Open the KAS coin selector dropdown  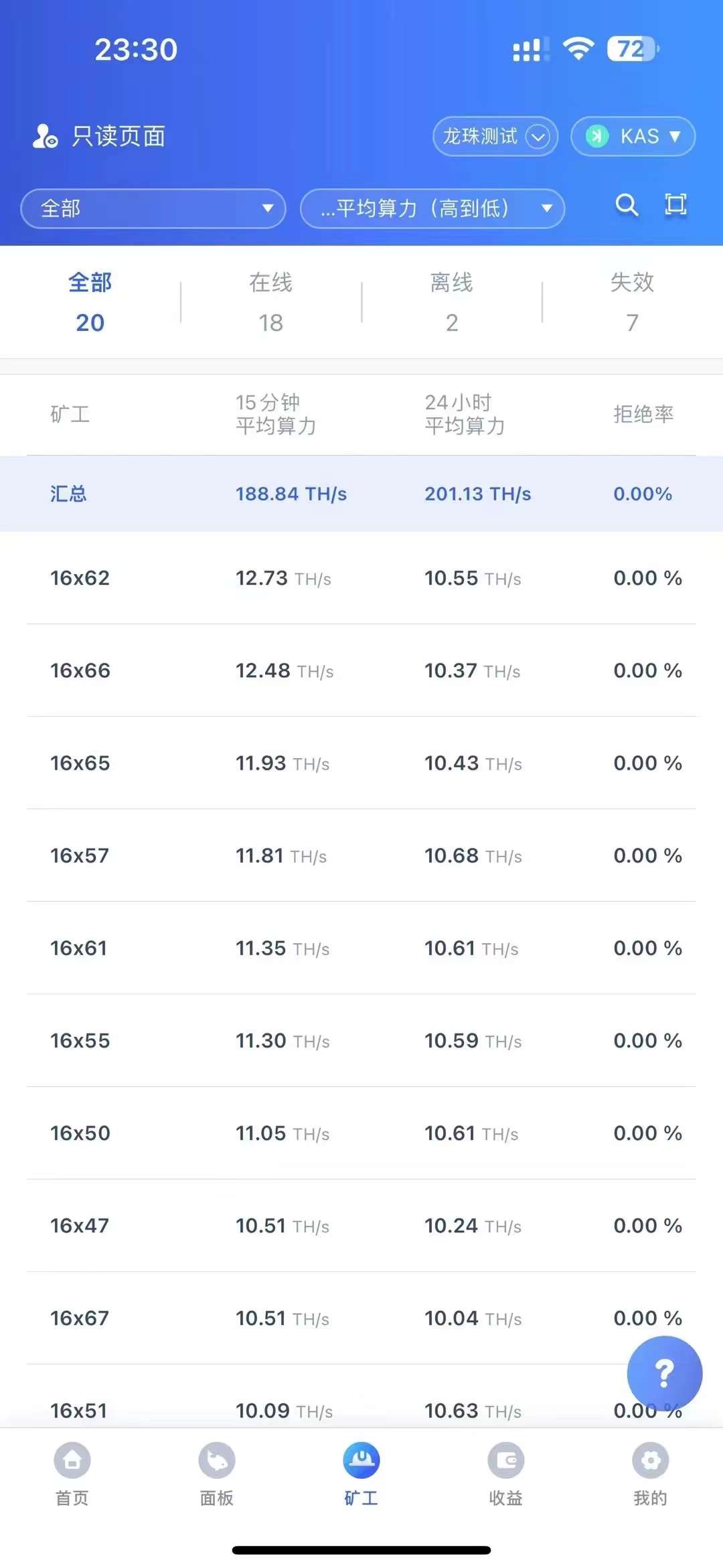coord(633,137)
